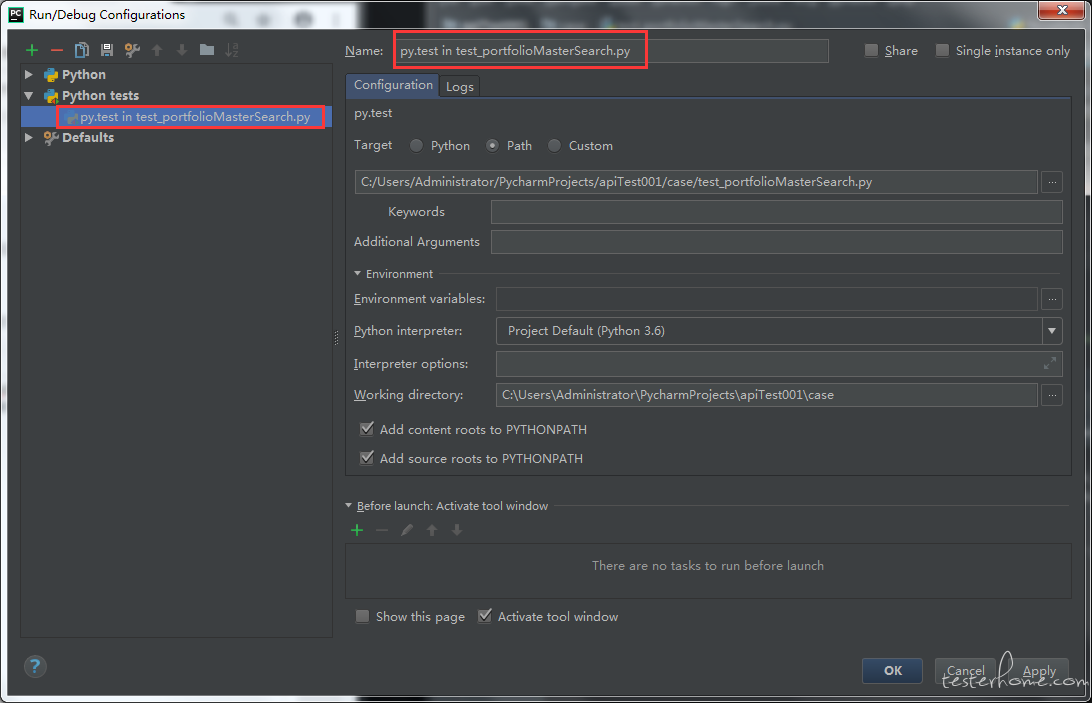Move configuration down in the tree toolbar
This screenshot has width=1092, height=703.
point(182,50)
